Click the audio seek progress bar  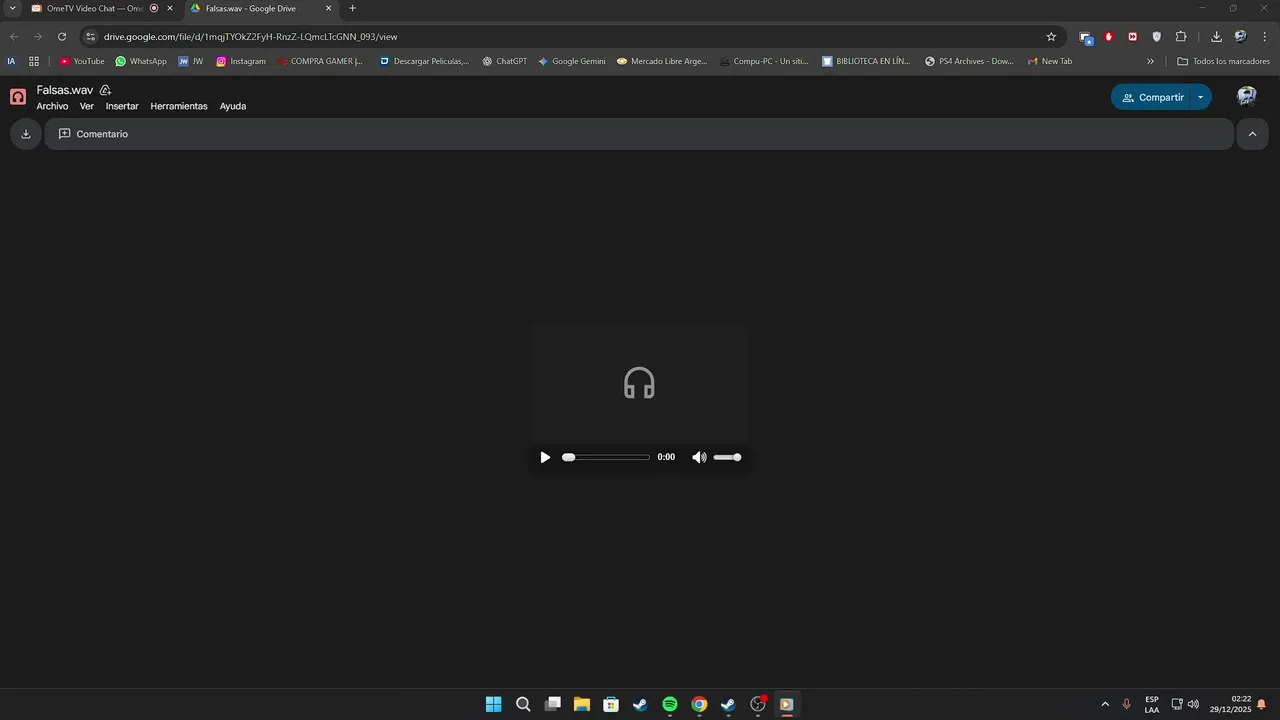coord(606,457)
